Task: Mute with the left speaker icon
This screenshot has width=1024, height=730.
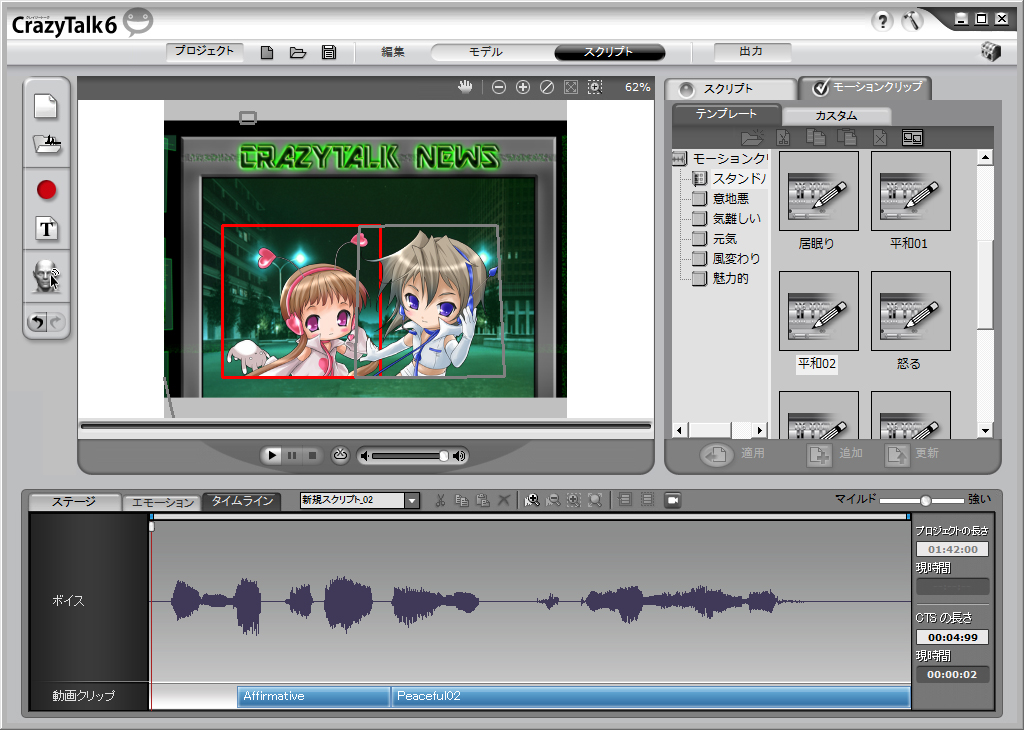Action: coord(365,456)
